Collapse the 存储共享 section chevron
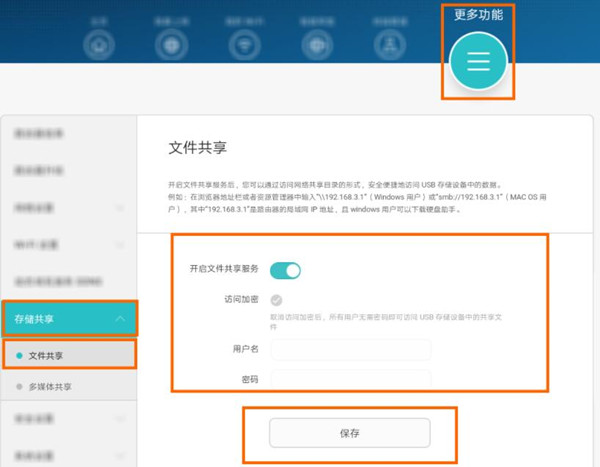Screen dimensions: 600x467 [120, 318]
